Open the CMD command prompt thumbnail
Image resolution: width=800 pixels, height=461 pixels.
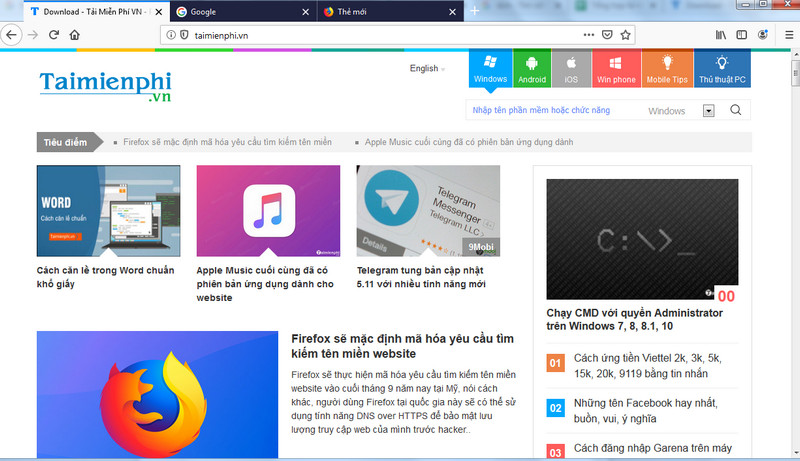[642, 239]
